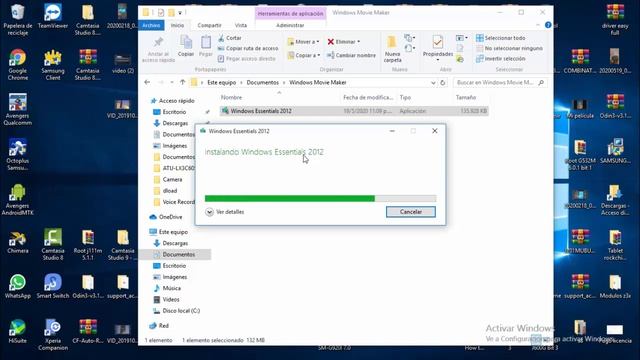Screen dimensions: 640x360
Task: Click Anclar al acceso rápido pin icon
Action: point(158,42)
